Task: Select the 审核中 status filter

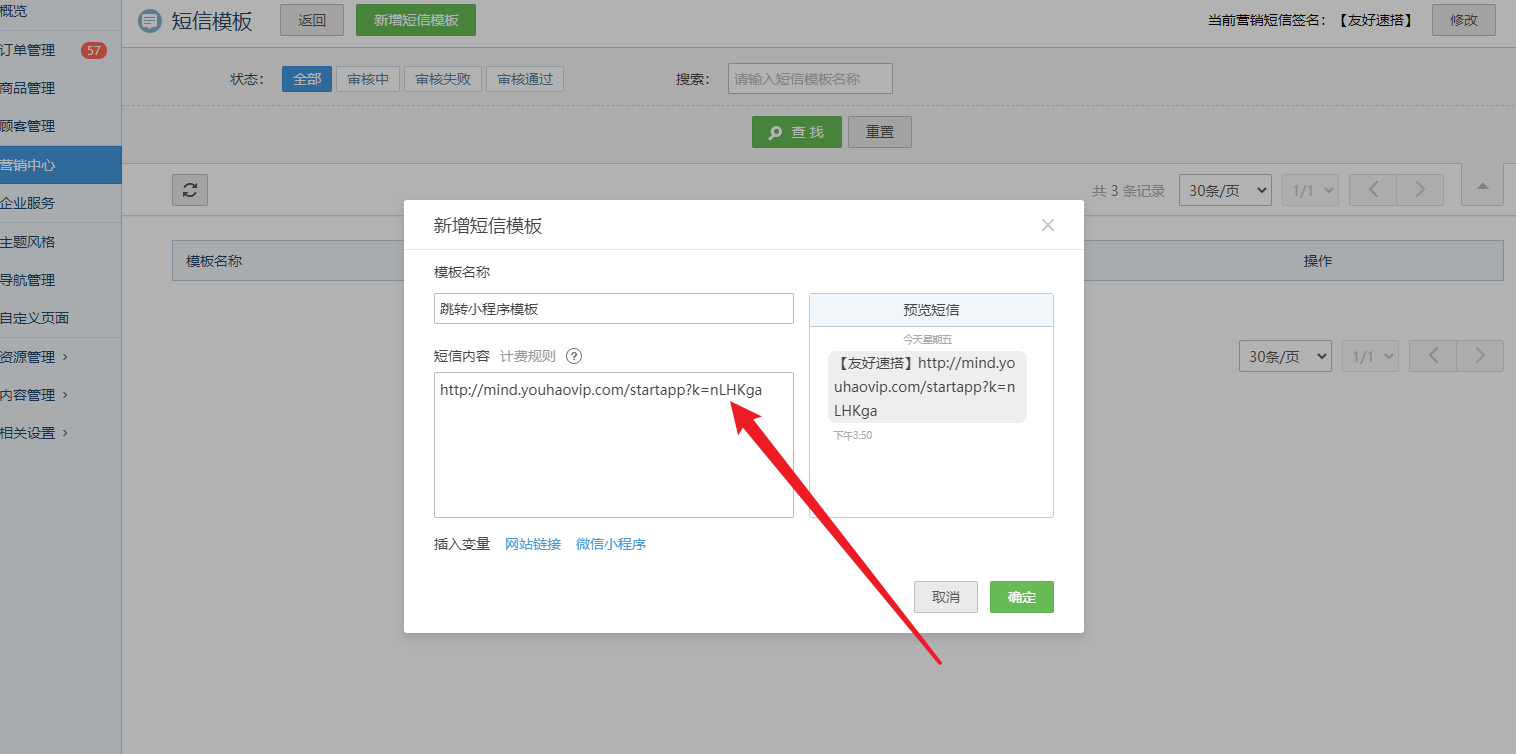Action: [x=368, y=79]
